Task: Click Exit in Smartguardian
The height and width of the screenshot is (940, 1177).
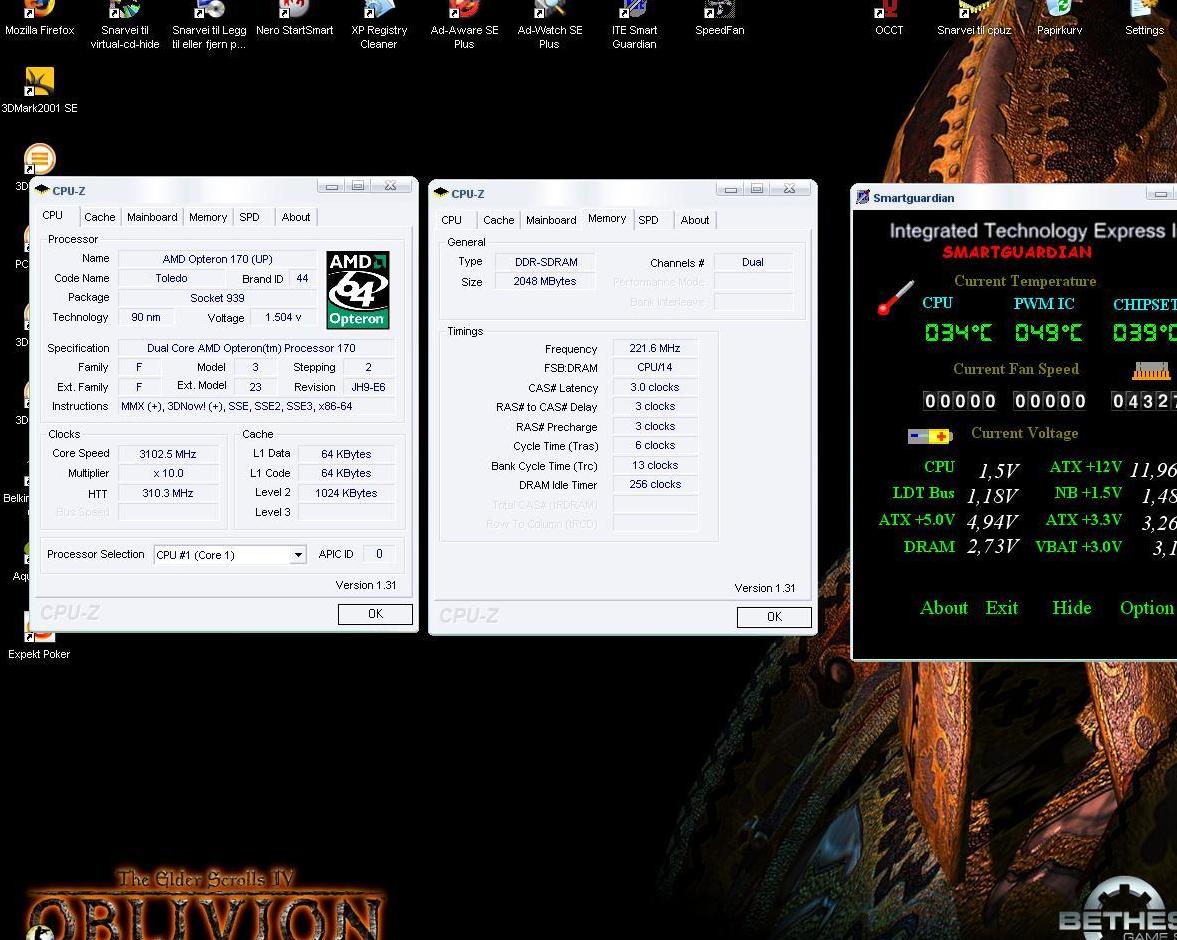Action: pos(1002,607)
